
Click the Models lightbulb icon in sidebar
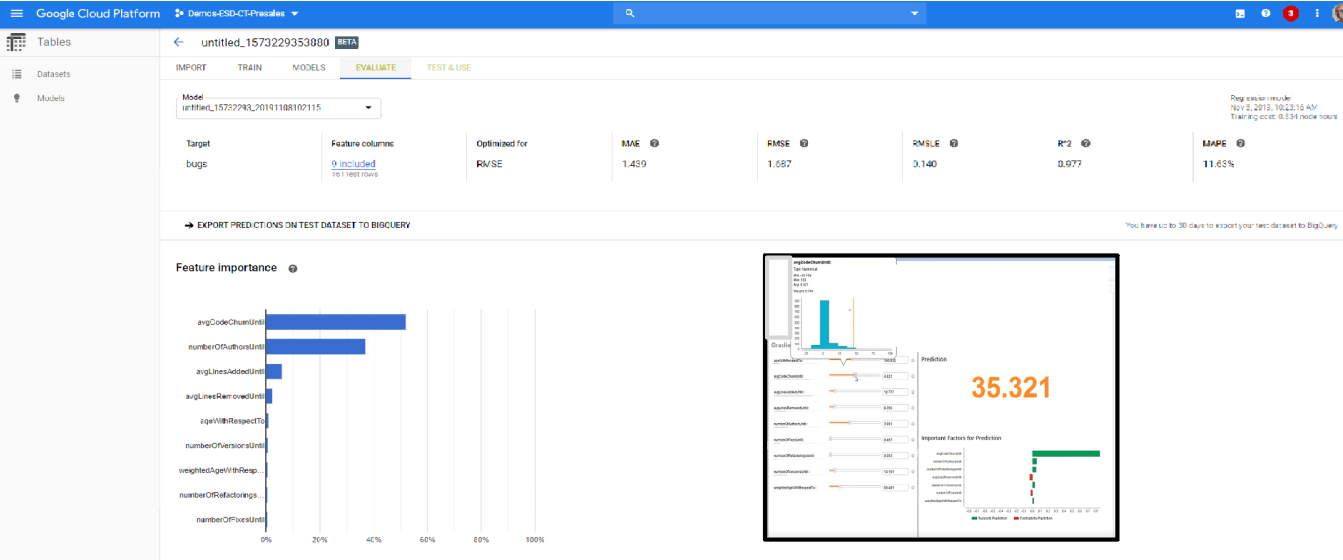tap(17, 98)
